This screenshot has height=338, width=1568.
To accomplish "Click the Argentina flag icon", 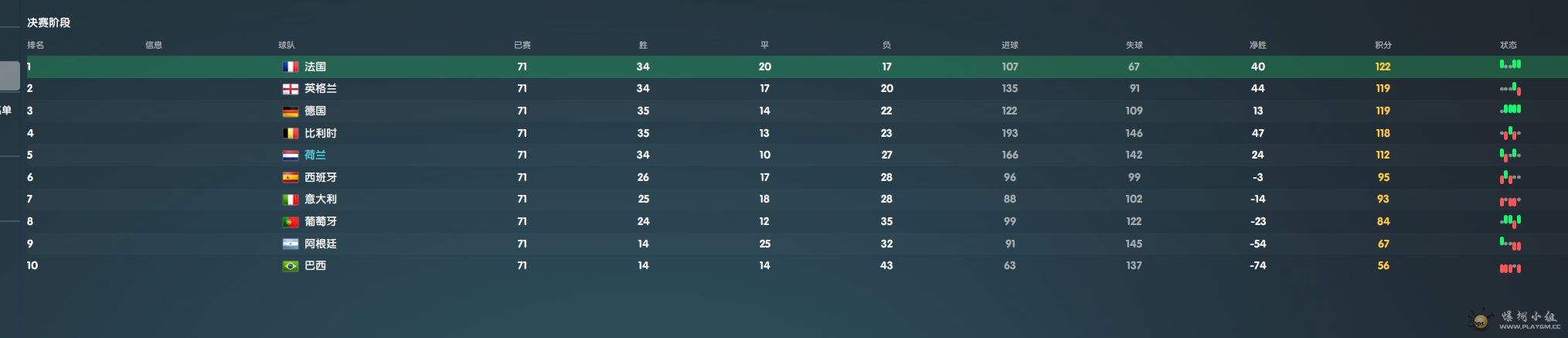I will [291, 244].
